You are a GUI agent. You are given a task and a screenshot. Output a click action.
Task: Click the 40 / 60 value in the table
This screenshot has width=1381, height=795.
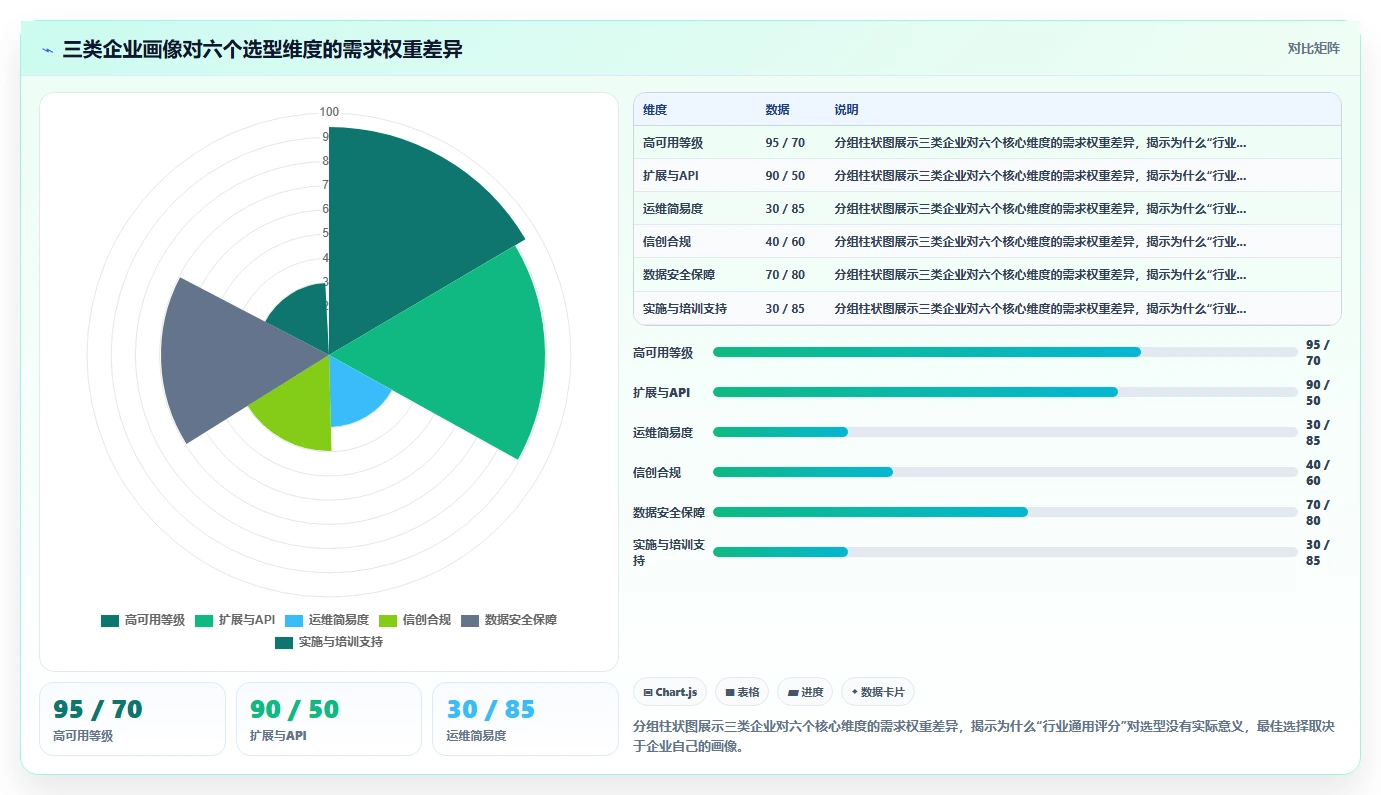tap(785, 242)
